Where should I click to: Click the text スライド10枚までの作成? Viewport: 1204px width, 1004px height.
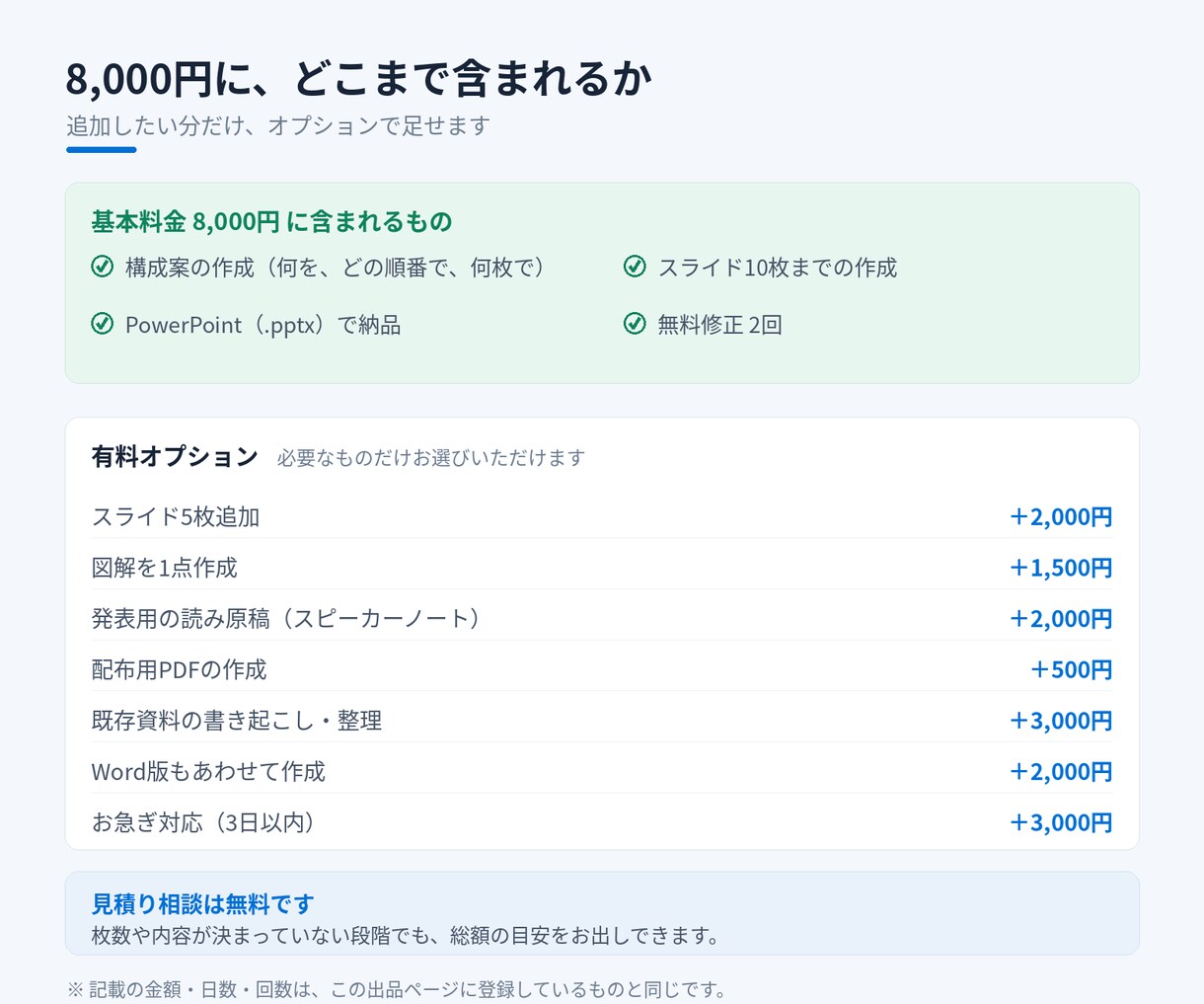pos(778,268)
